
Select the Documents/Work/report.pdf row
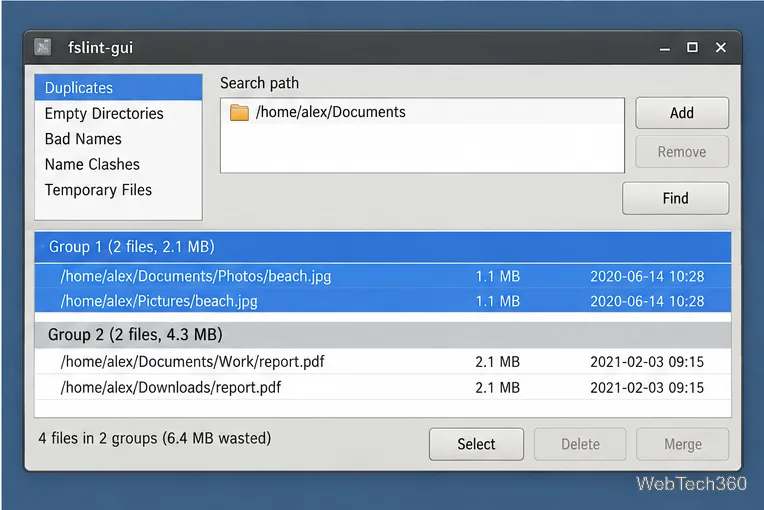click(382, 362)
